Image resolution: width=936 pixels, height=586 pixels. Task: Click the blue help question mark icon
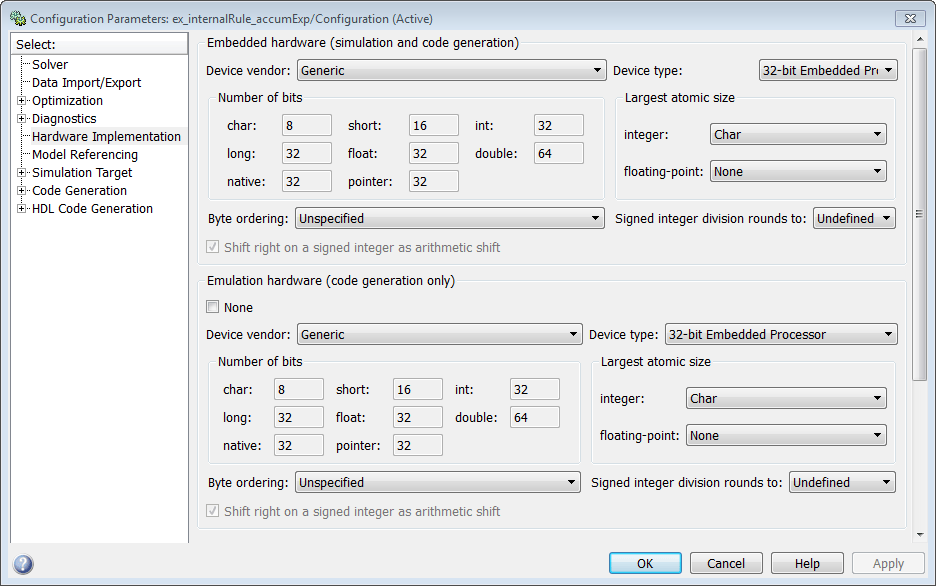(23, 564)
